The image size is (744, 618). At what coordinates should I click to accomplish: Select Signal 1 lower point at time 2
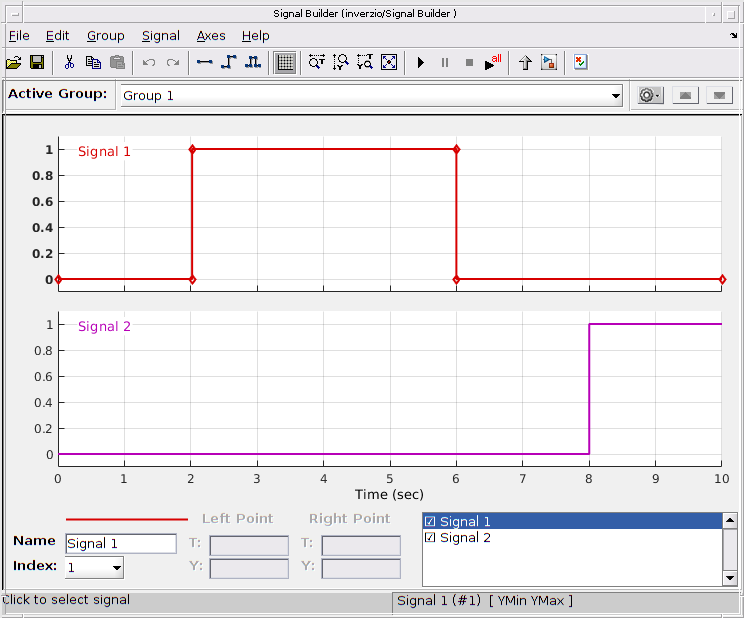(192, 280)
